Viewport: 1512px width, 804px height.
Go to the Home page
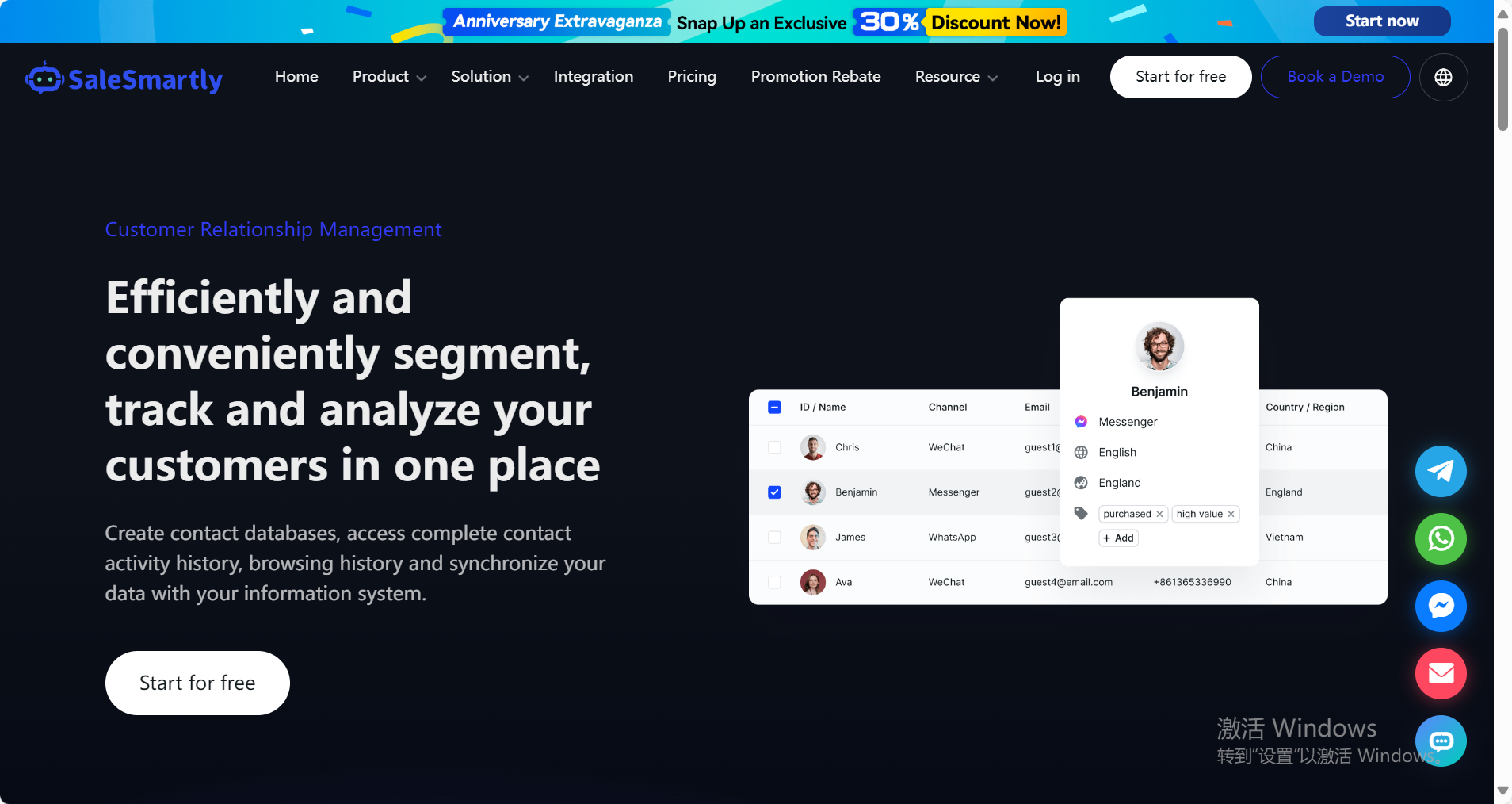pyautogui.click(x=296, y=77)
